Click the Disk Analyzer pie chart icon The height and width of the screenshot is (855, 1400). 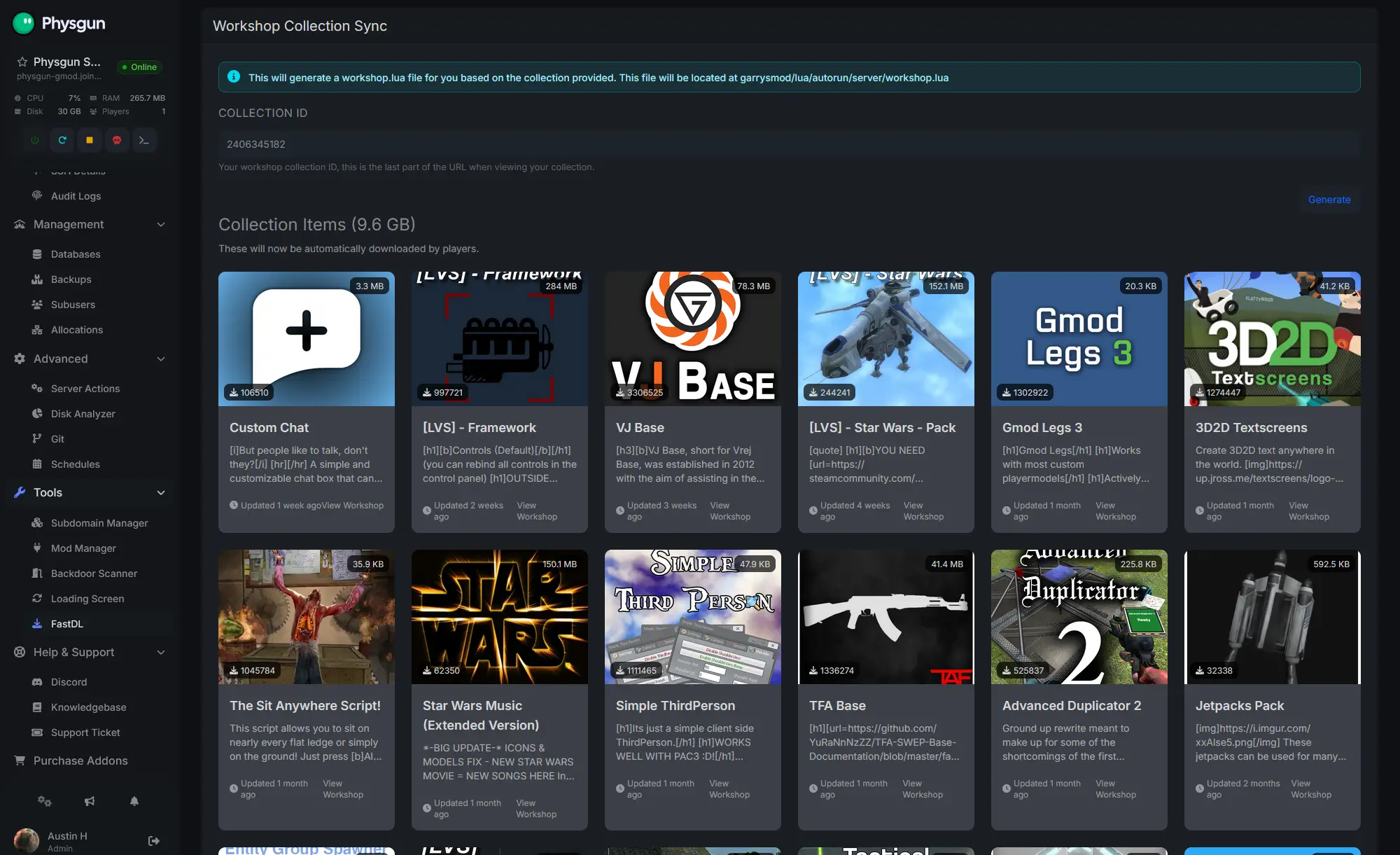(37, 413)
